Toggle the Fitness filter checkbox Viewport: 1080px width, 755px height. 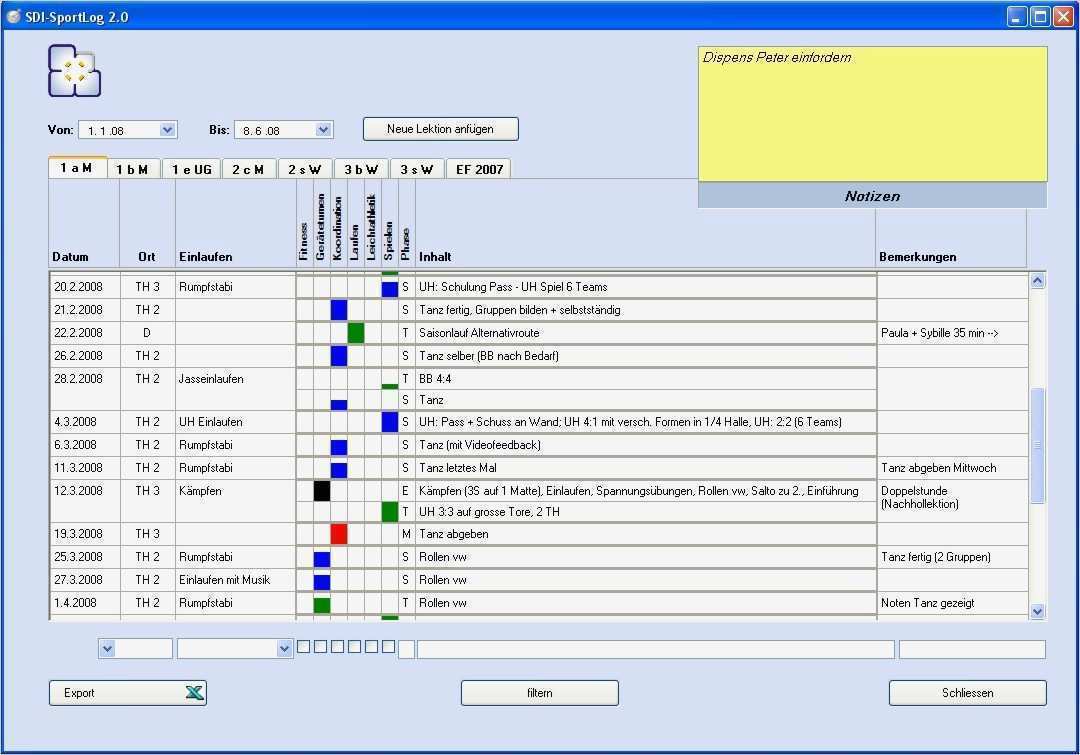[x=303, y=647]
